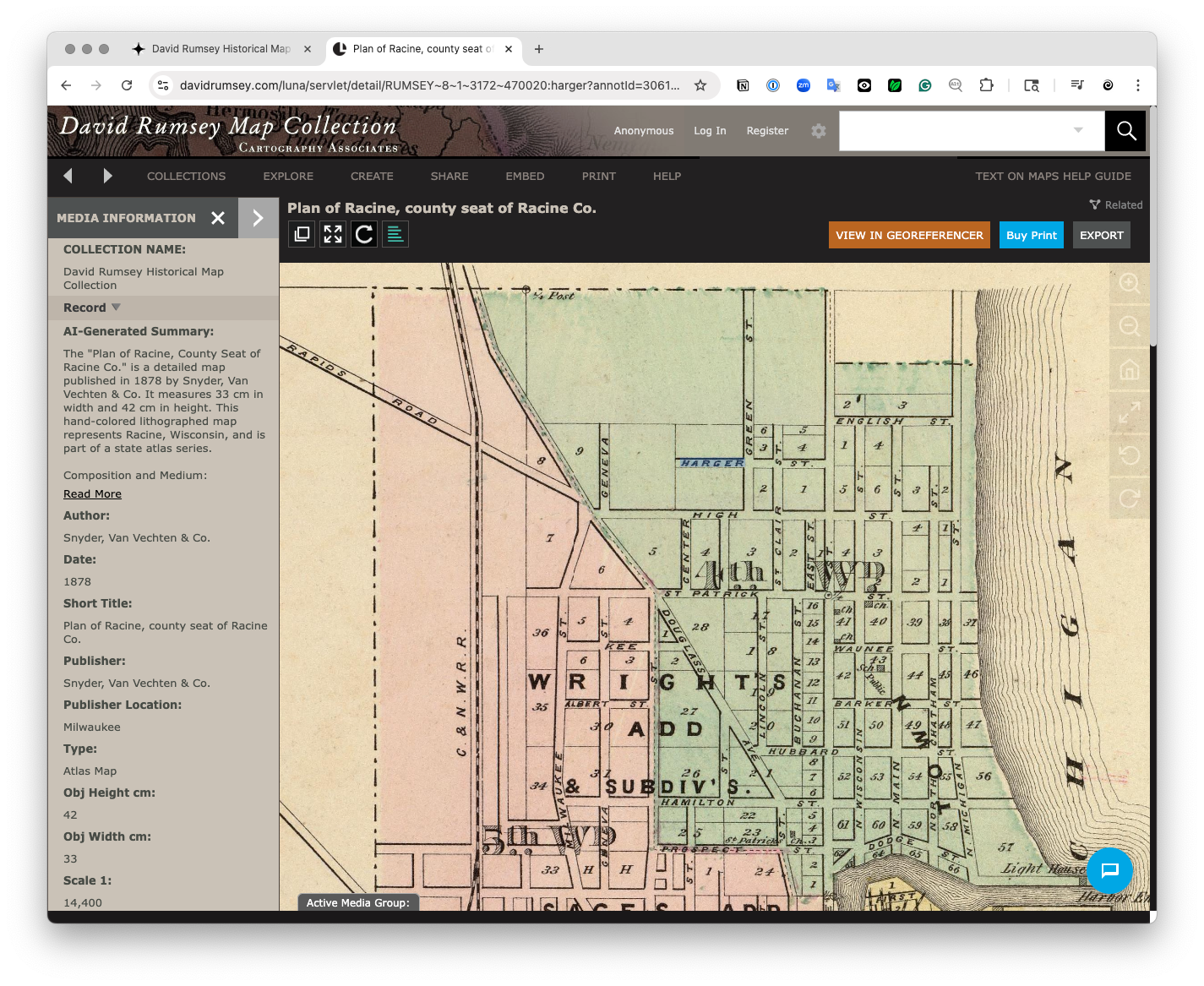Toggle the text annotations list icon
Screen dimensions: 1204x986
pos(395,234)
